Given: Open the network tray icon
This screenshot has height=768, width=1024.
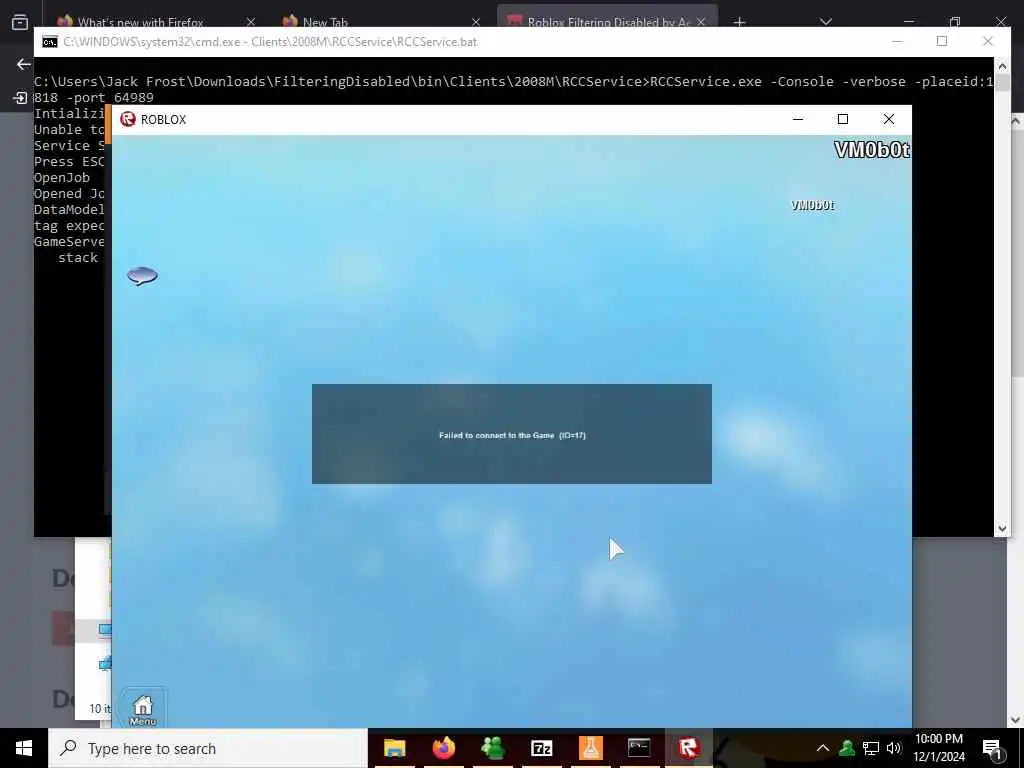Looking at the screenshot, I should tap(871, 748).
